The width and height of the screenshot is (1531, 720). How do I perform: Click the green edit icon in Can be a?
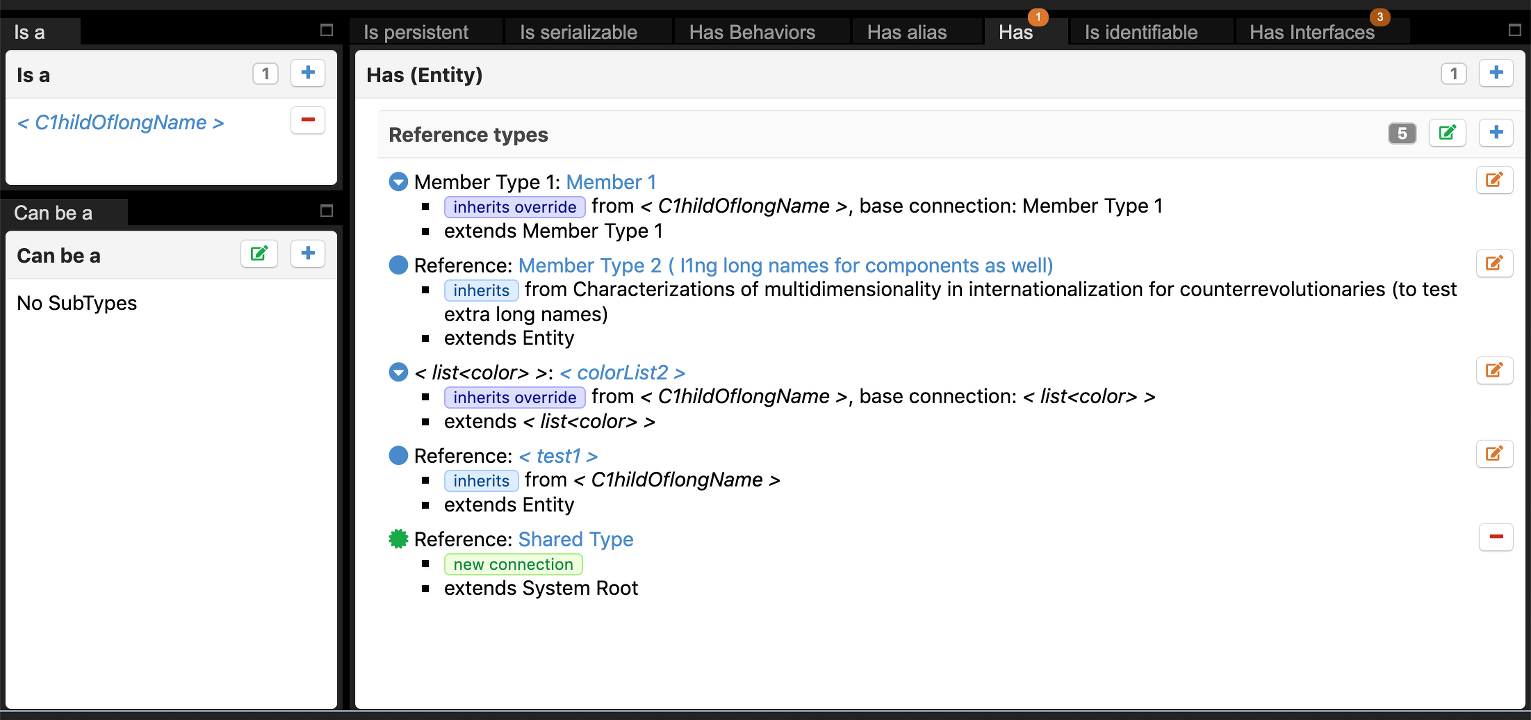(258, 254)
